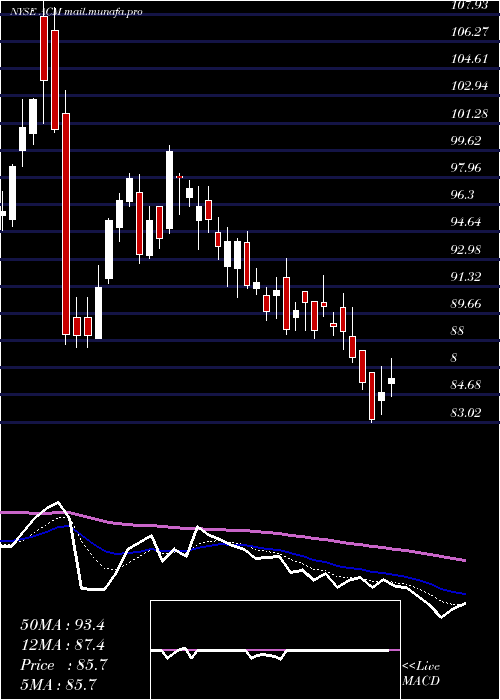This screenshot has height=700, width=500.
Task: Click the 96.3 price axis label
Action: pyautogui.click(x=463, y=195)
